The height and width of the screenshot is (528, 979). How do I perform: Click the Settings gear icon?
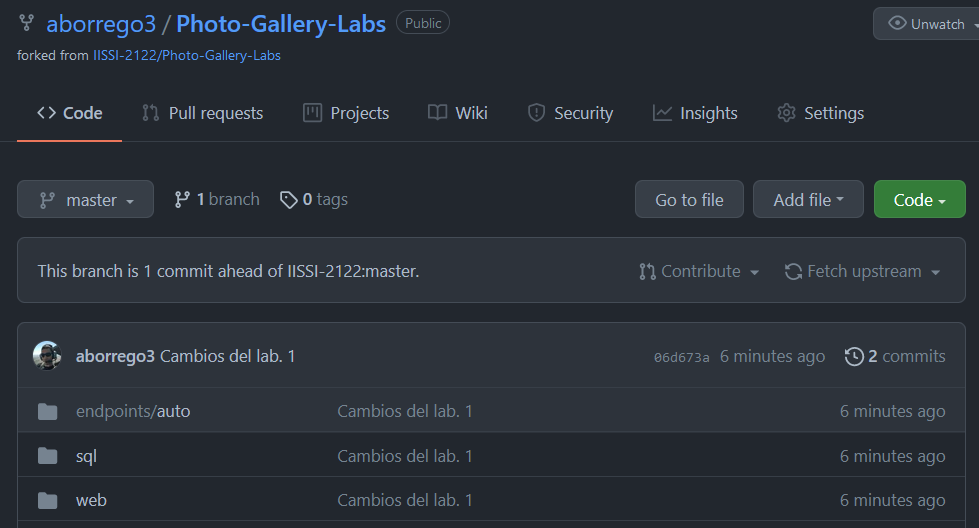[x=786, y=113]
